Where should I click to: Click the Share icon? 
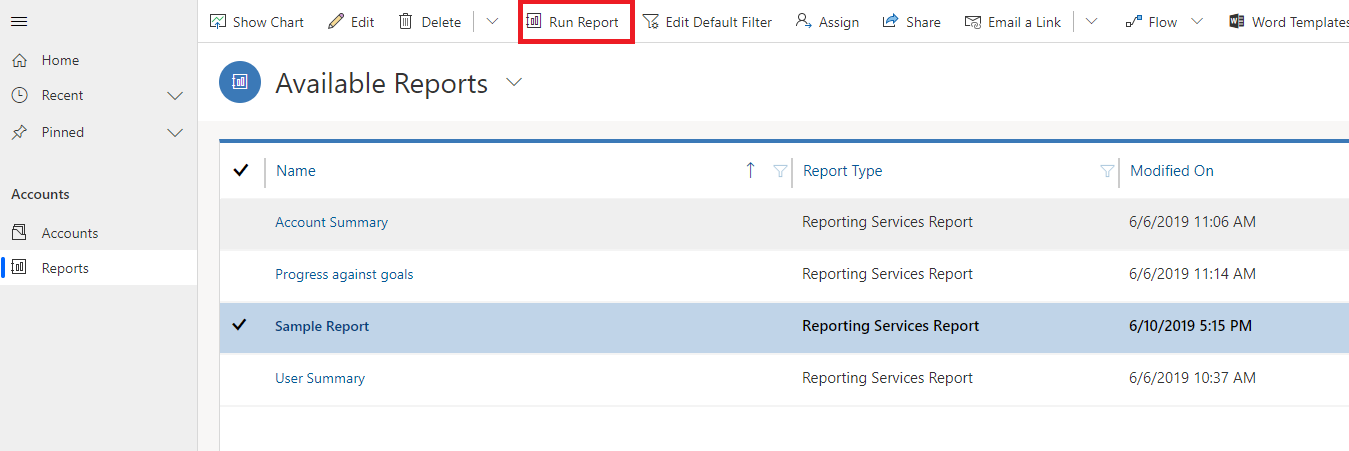click(x=890, y=22)
